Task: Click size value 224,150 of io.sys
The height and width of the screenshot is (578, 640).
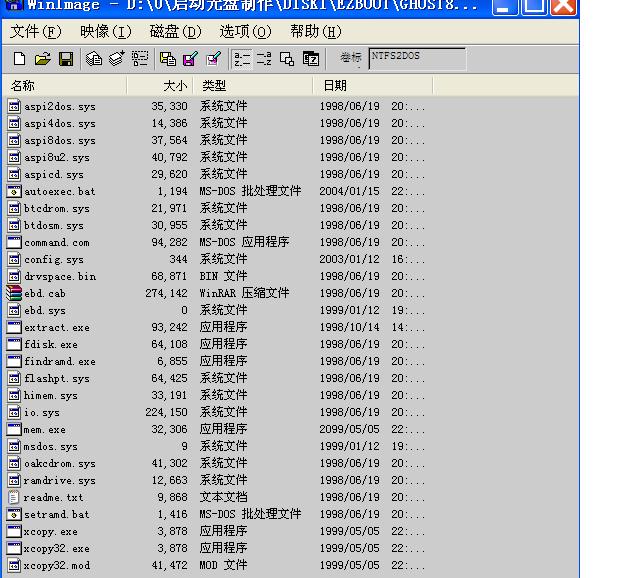Action: tap(166, 412)
